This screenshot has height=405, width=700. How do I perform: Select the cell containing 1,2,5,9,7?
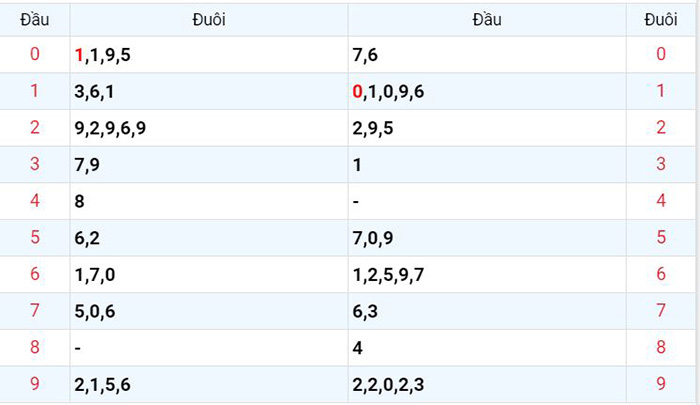coord(487,274)
